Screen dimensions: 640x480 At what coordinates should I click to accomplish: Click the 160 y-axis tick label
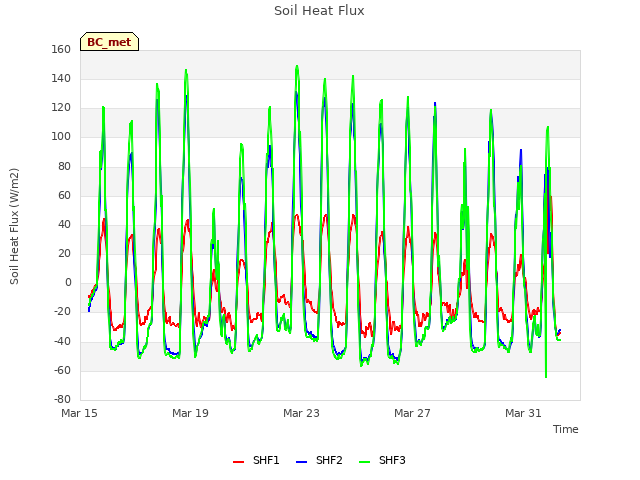(61, 49)
